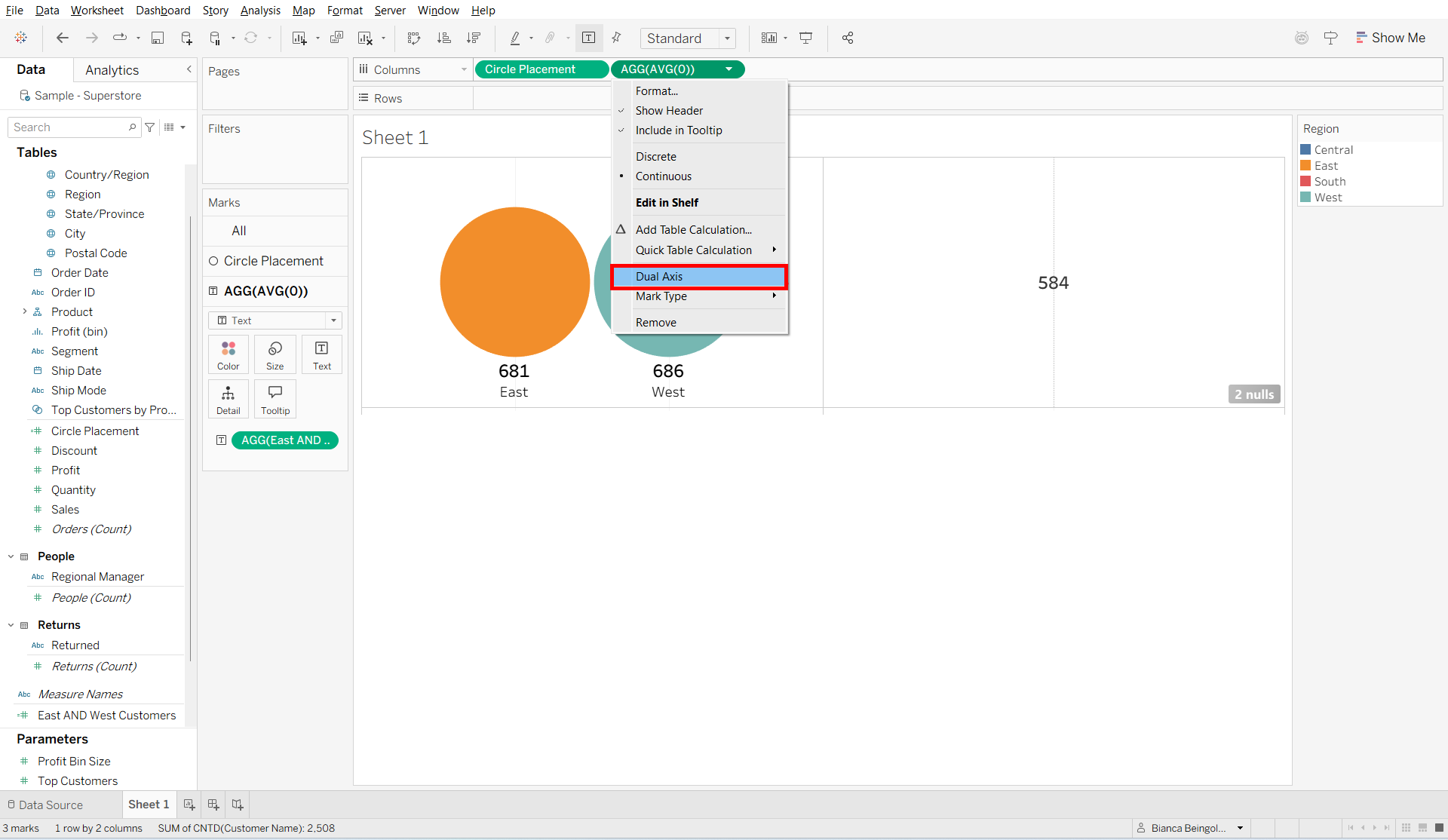The height and width of the screenshot is (840, 1448).
Task: Select the Continuous option
Action: [x=700, y=176]
